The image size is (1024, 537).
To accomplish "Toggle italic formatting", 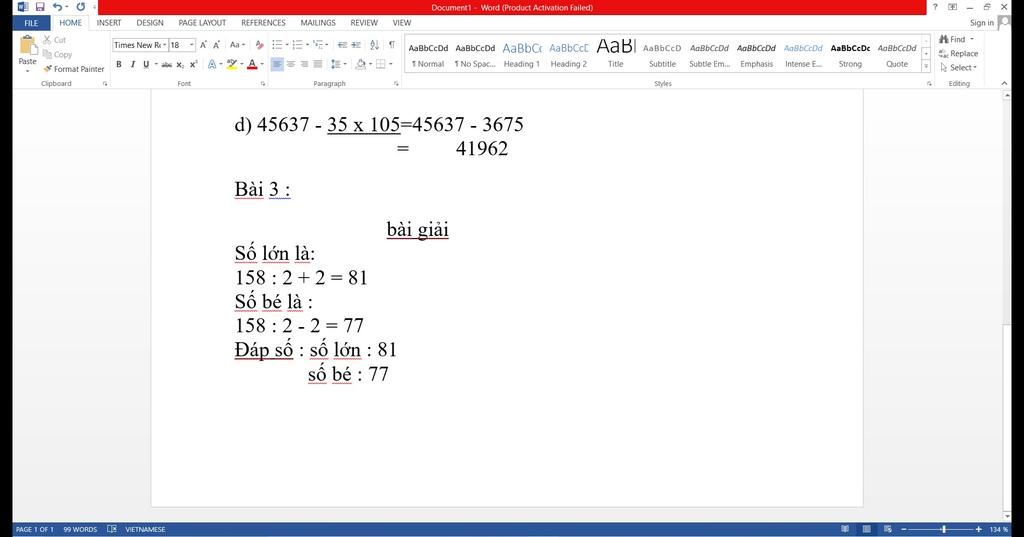I will point(133,64).
